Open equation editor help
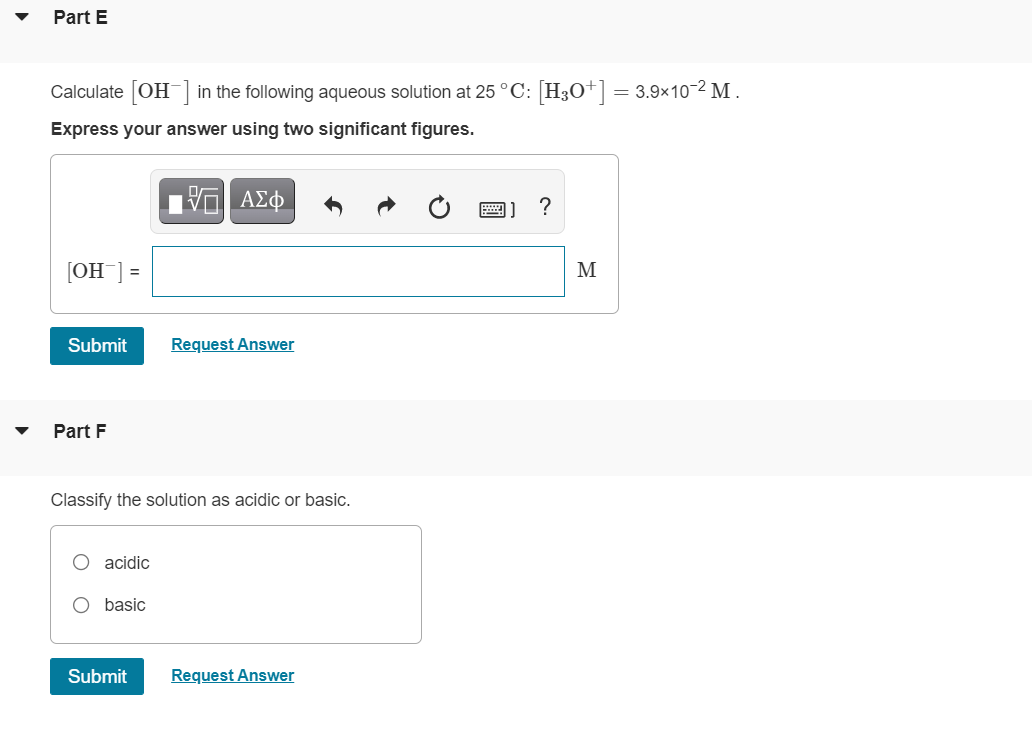 pos(545,206)
